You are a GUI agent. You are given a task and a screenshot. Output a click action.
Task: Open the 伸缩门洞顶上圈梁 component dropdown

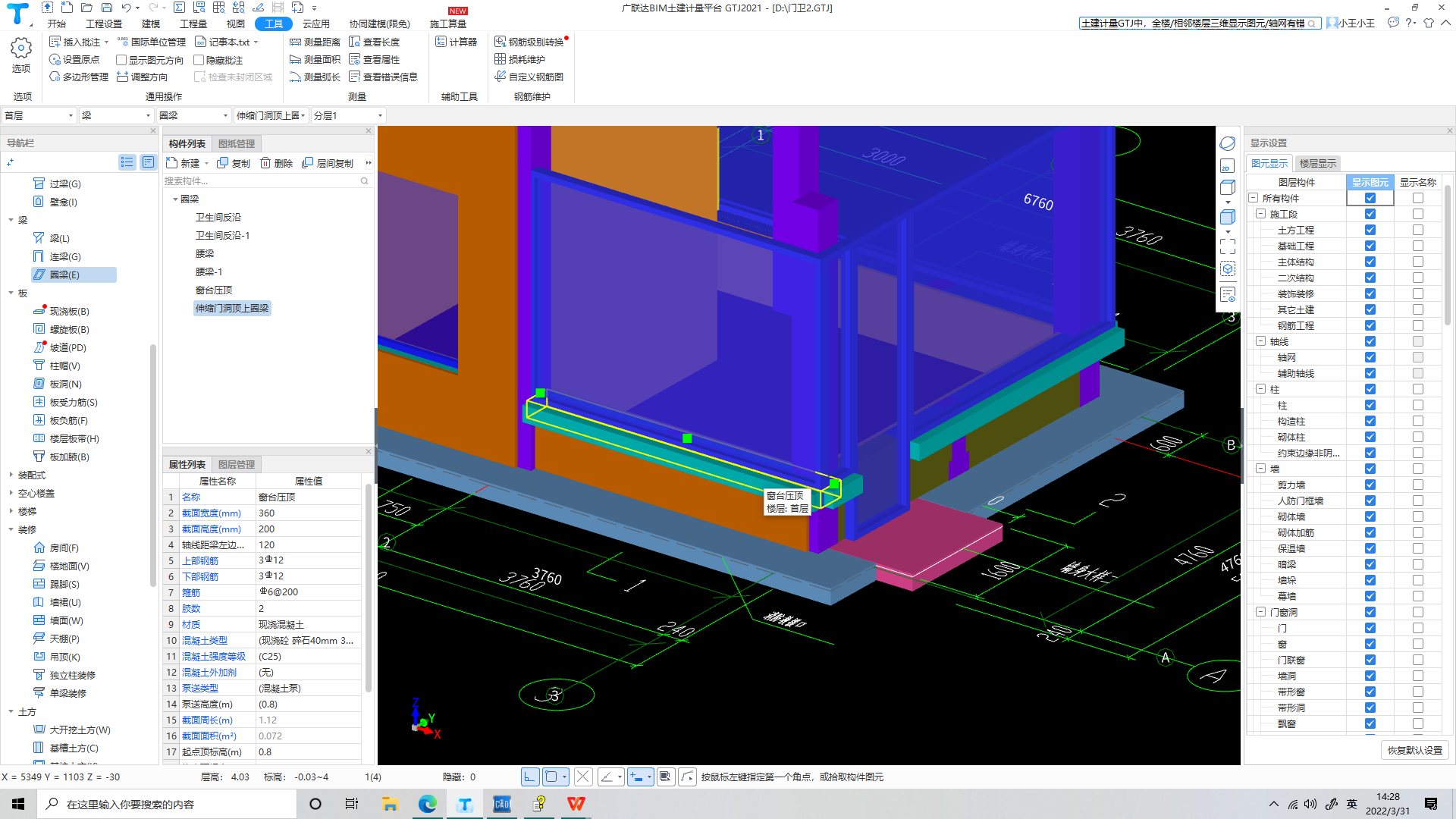click(271, 115)
